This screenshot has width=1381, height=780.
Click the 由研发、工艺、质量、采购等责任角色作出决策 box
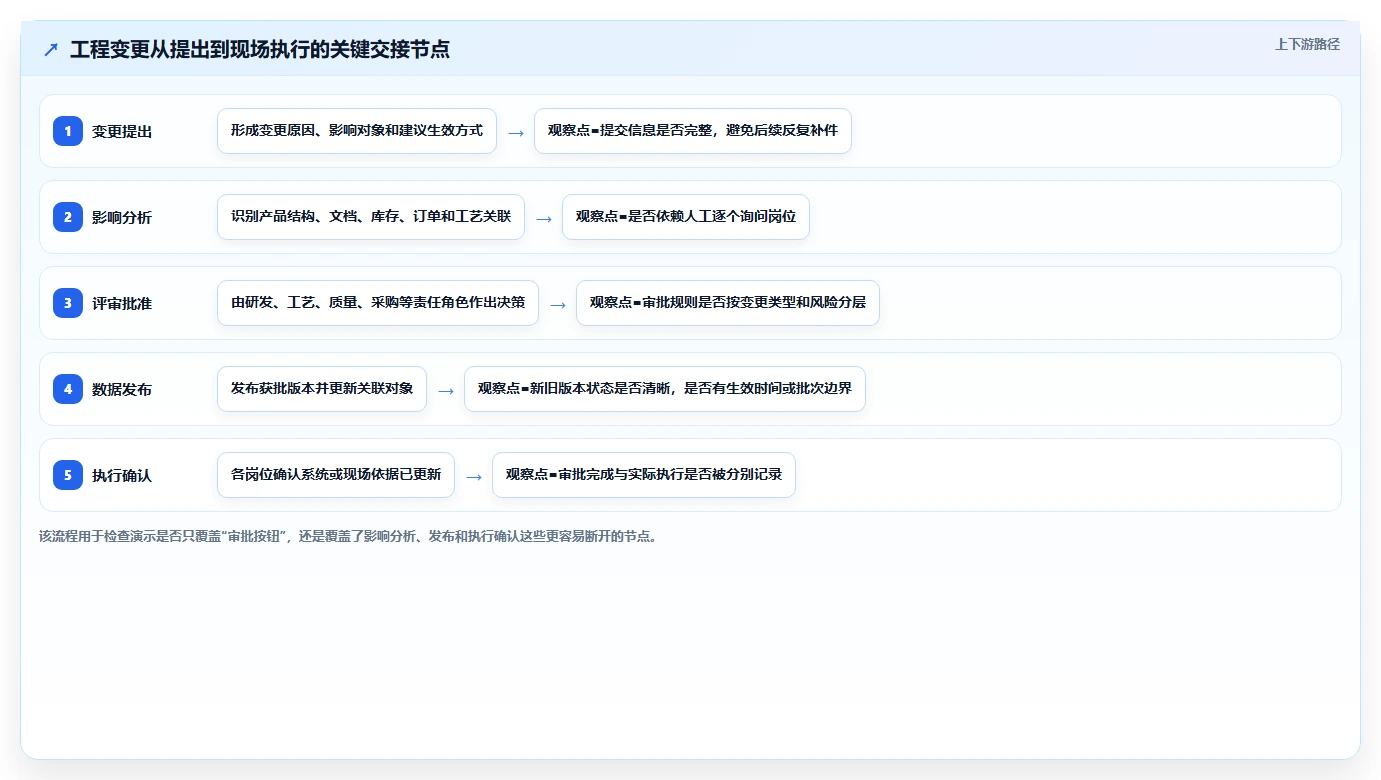(x=378, y=303)
